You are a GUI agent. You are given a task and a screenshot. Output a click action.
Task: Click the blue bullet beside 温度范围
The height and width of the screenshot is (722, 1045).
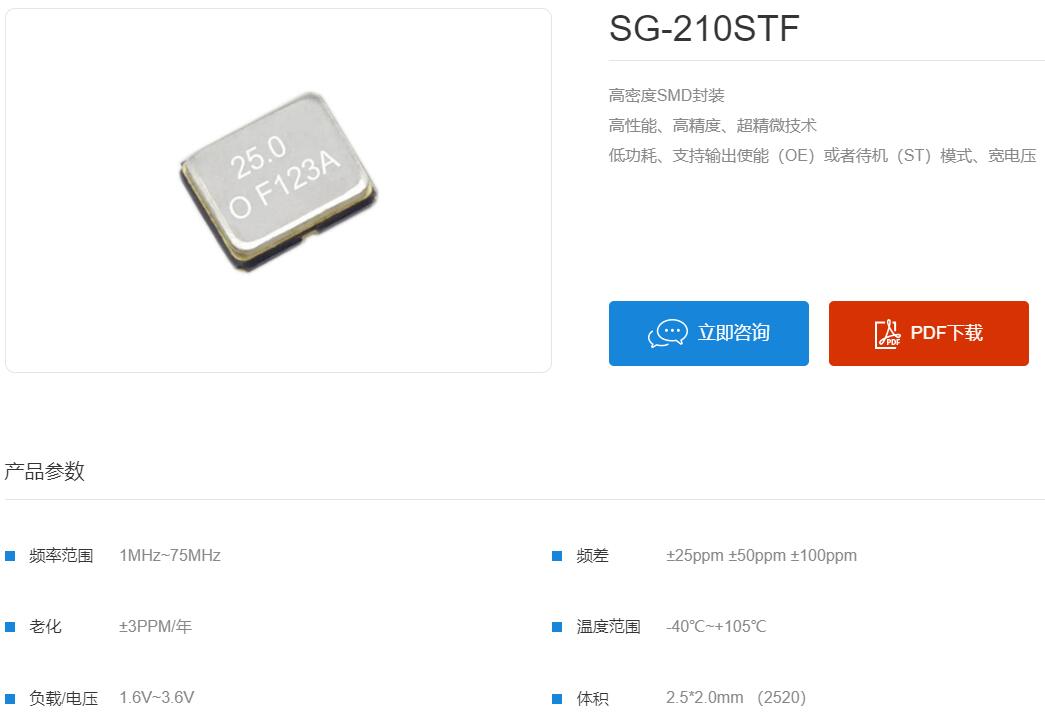pos(557,627)
